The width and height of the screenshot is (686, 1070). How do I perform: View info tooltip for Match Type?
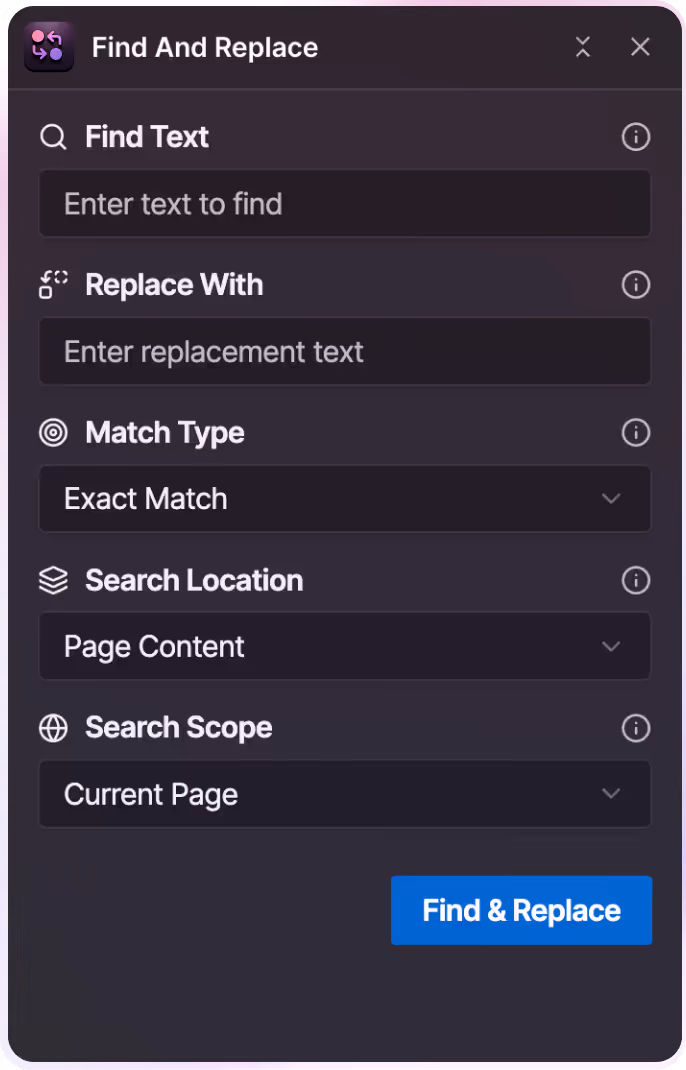(636, 433)
